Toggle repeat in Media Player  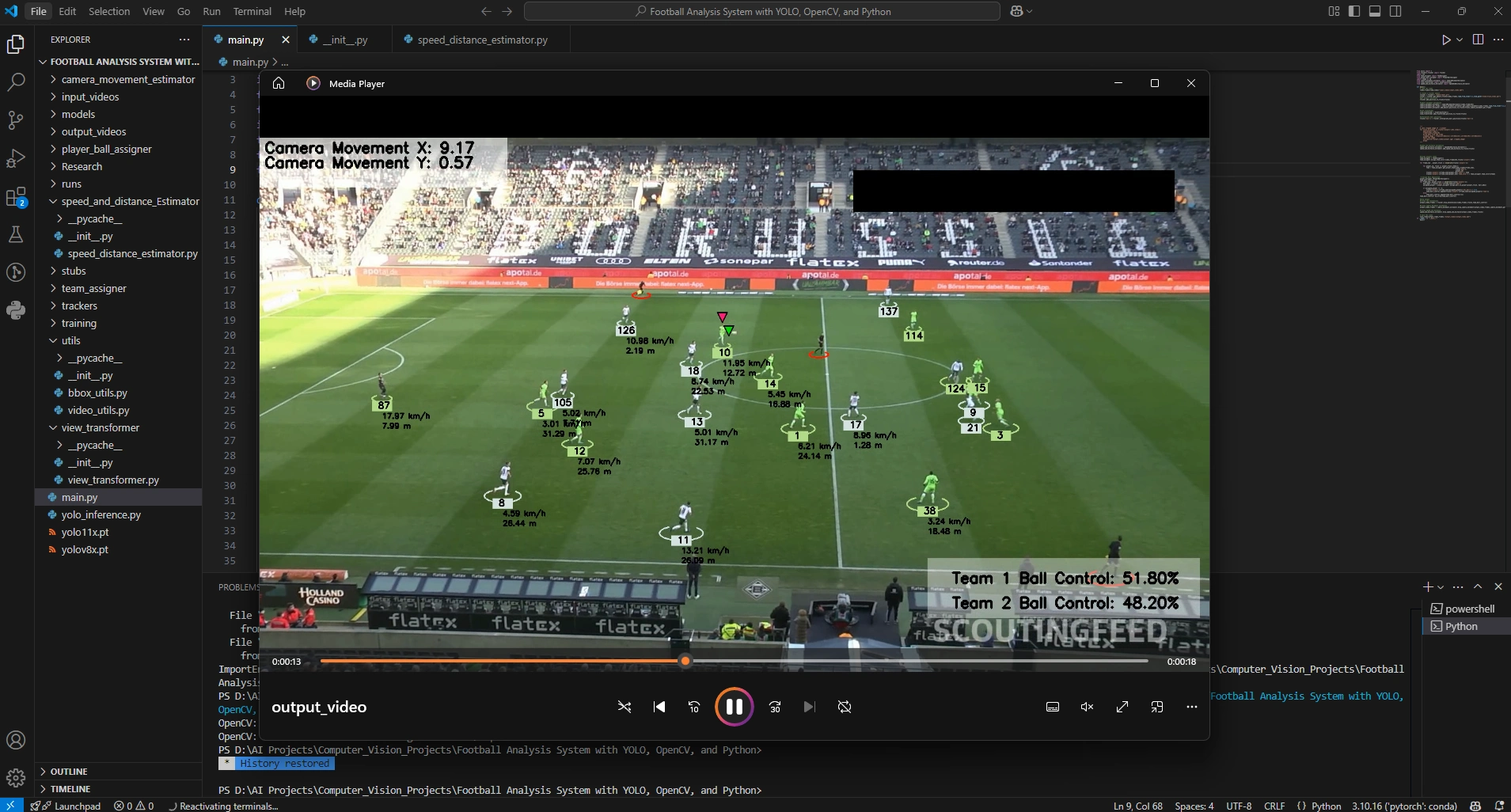[845, 707]
